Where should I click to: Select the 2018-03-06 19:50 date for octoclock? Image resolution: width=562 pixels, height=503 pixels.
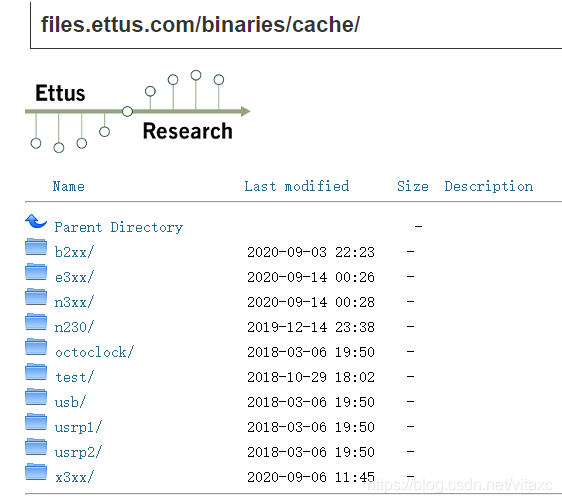tap(311, 352)
